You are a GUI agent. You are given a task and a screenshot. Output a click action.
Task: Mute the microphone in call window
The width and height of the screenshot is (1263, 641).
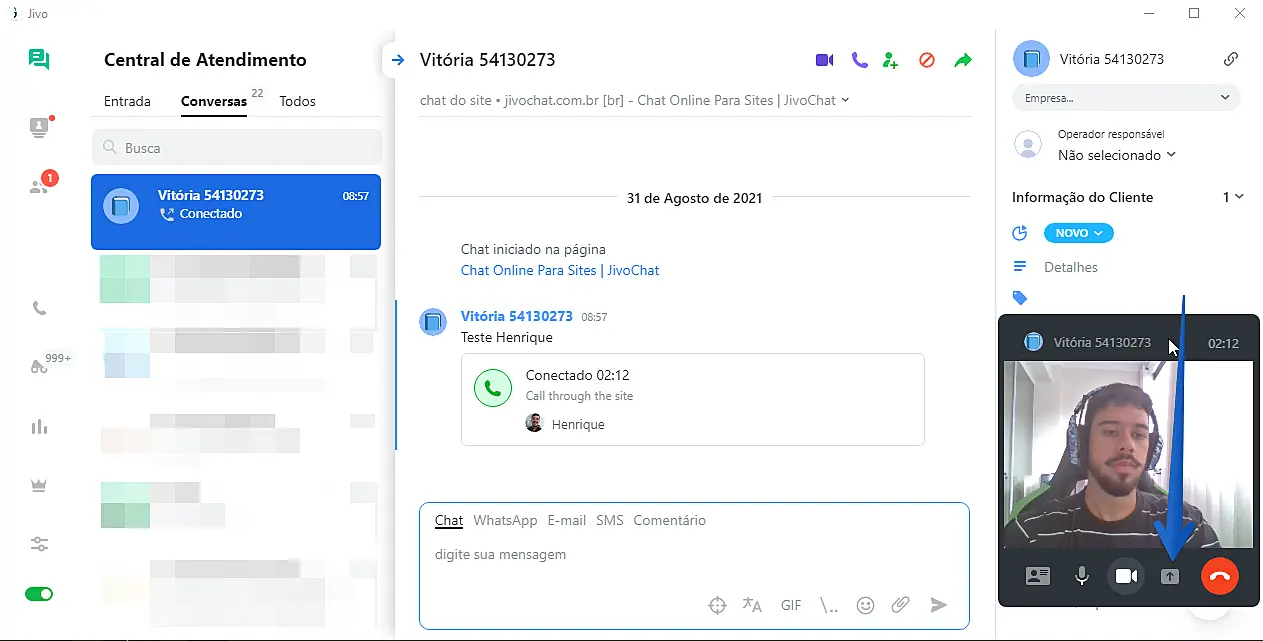pyautogui.click(x=1081, y=576)
